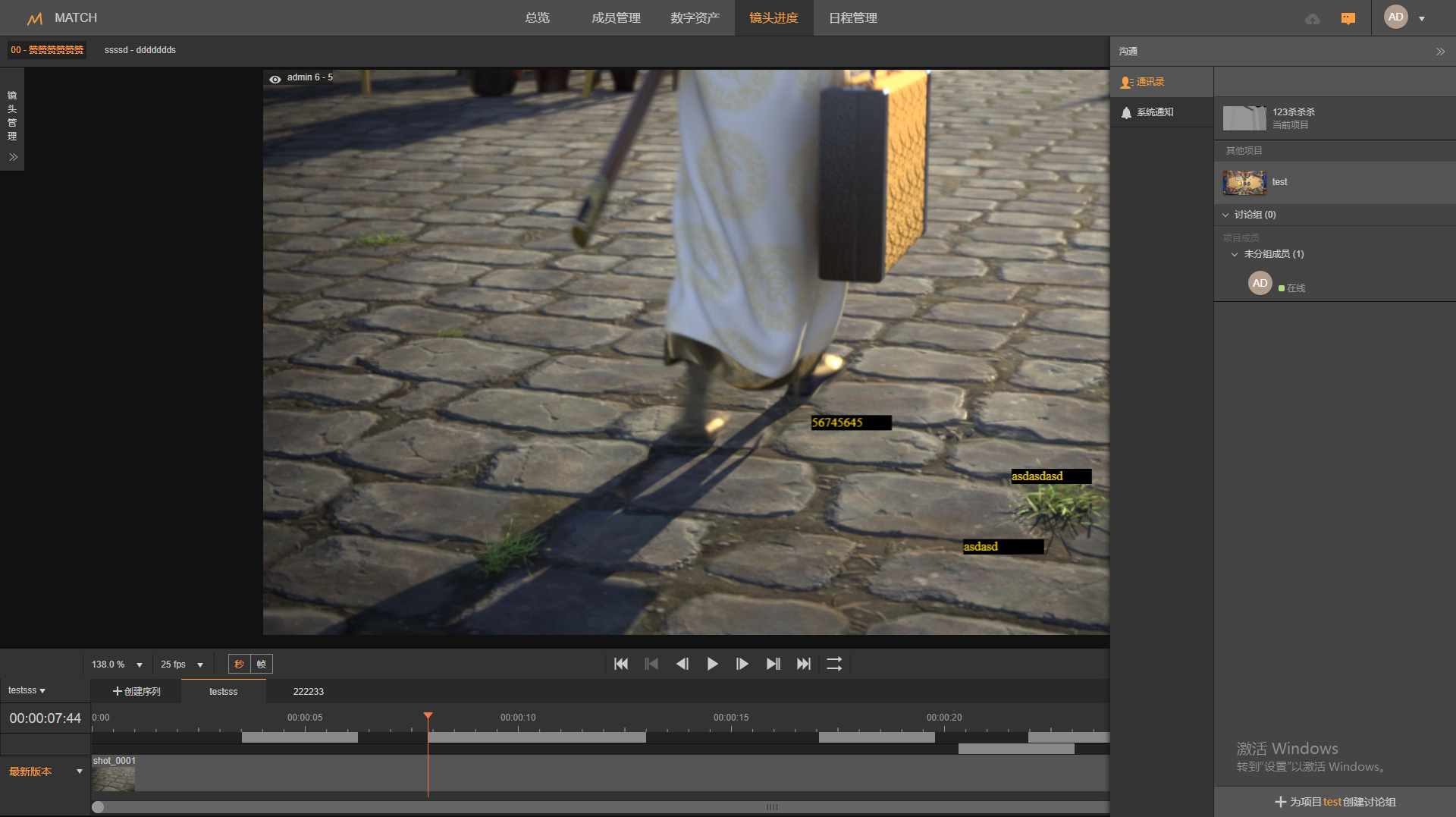The height and width of the screenshot is (817, 1456).
Task: Toggle the eye icon beside admin 6 - 5
Action: (275, 78)
